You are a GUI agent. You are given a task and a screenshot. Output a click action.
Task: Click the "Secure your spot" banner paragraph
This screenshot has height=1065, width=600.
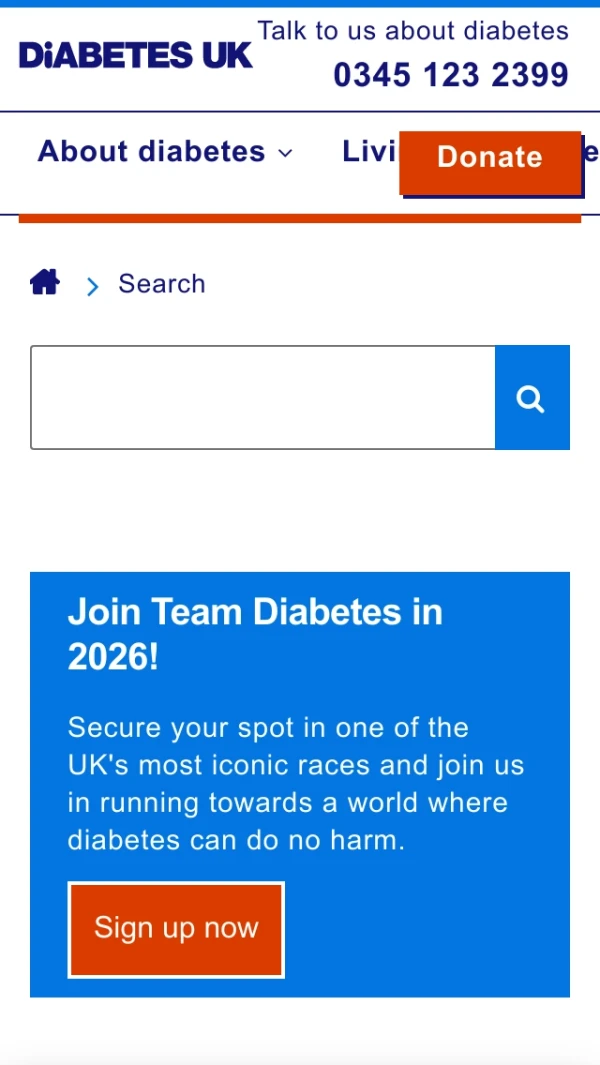295,784
